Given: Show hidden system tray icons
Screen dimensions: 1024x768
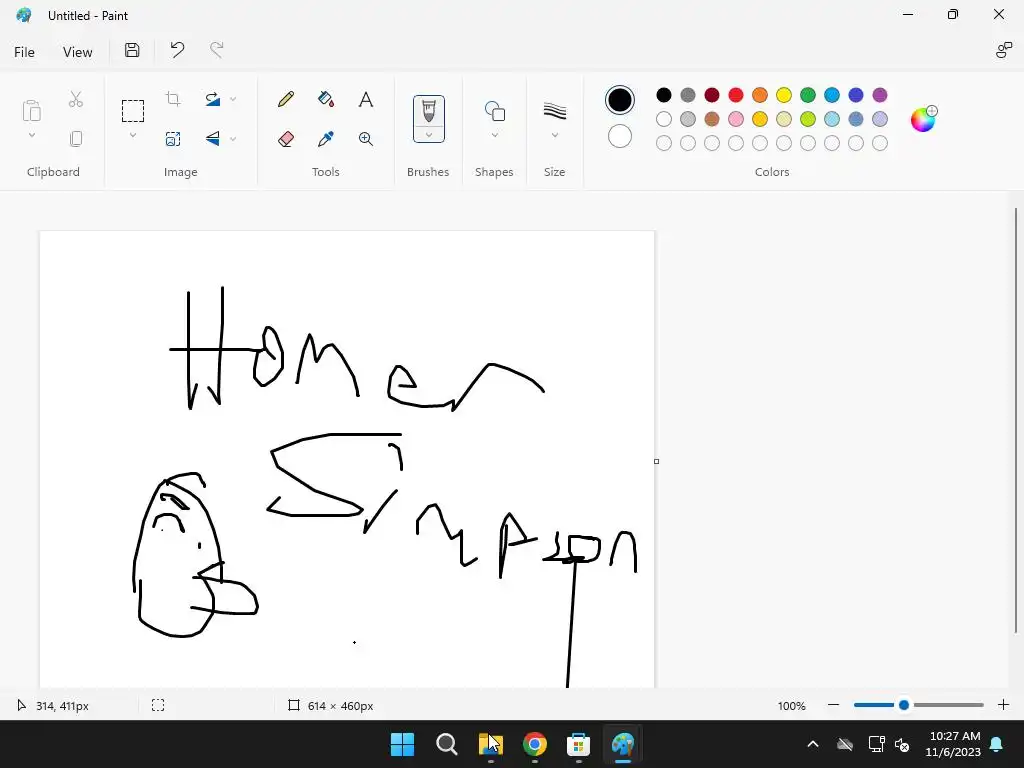Looking at the screenshot, I should click(x=813, y=744).
